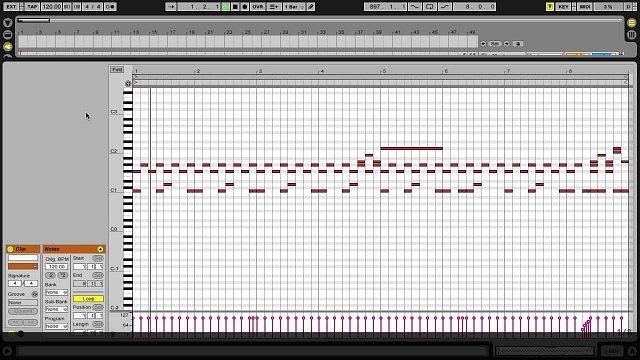Open the orange clip color dropdown
Screen dimensions: 640x360
(x=23, y=267)
